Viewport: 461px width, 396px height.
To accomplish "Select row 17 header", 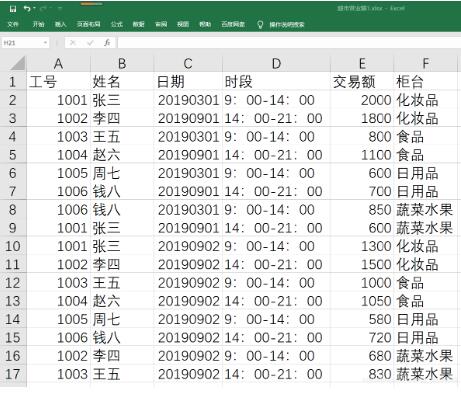I will (x=13, y=374).
